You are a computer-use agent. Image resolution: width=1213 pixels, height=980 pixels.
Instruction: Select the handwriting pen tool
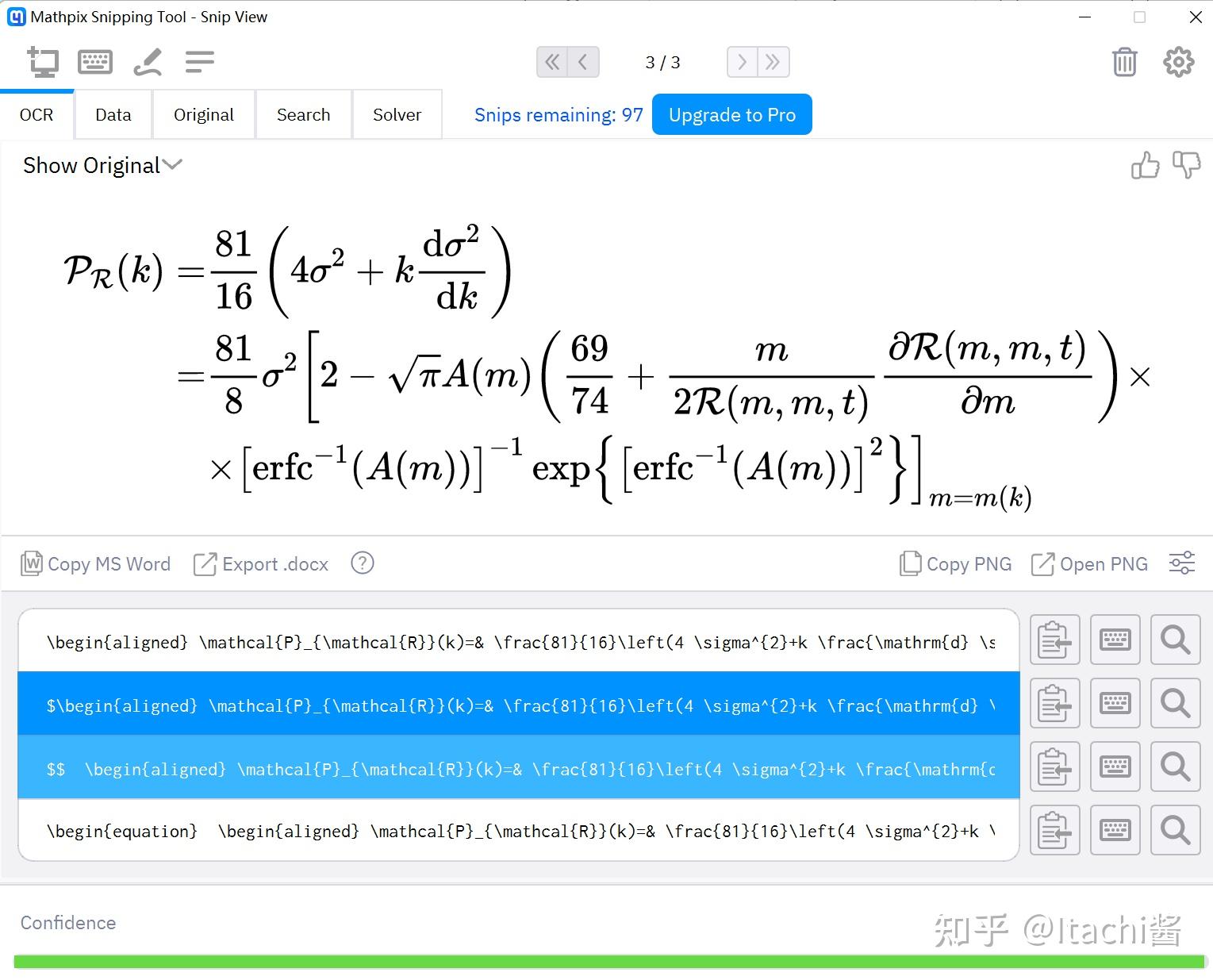pos(148,61)
